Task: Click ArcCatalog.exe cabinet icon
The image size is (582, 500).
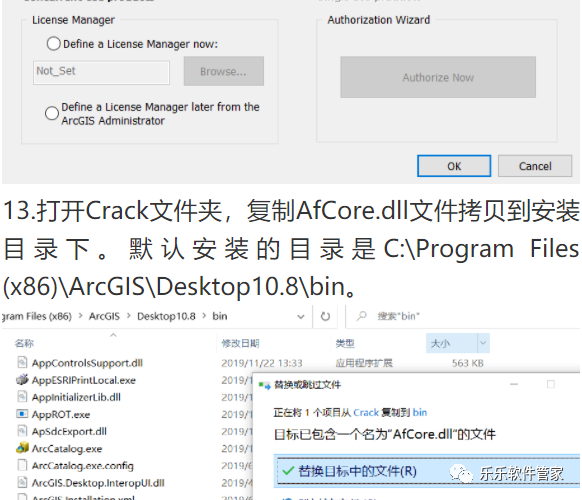Action: pos(22,448)
